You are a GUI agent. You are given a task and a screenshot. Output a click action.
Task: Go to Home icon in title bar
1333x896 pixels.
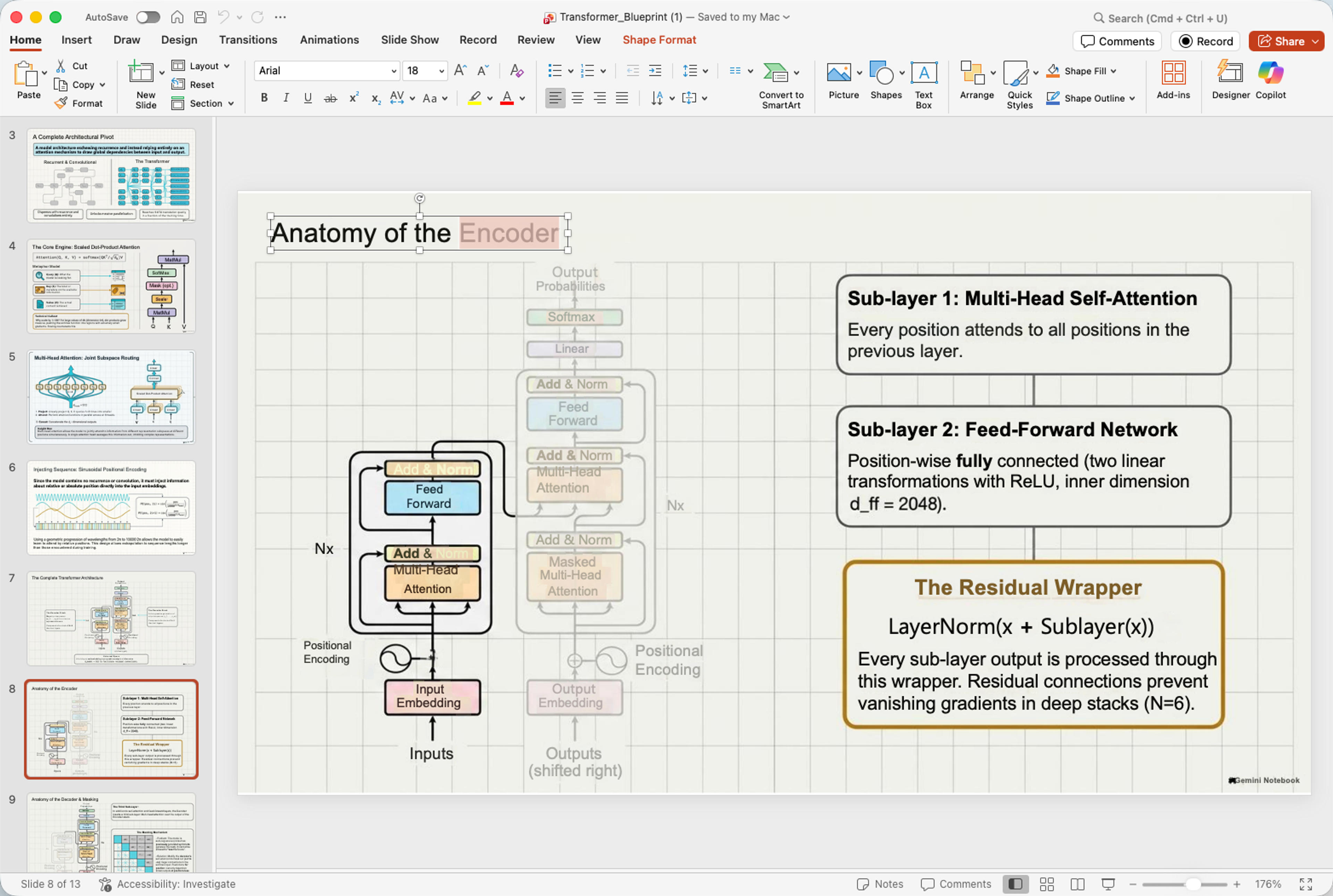point(177,17)
